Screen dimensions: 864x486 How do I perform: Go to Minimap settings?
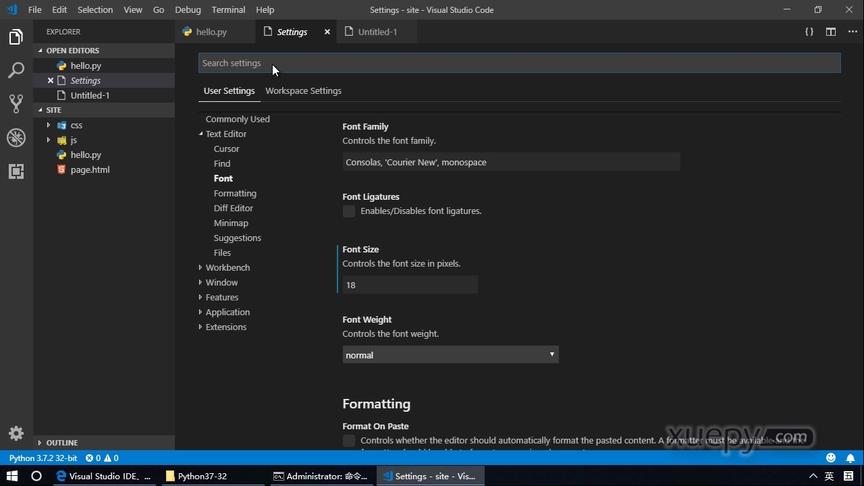click(231, 223)
